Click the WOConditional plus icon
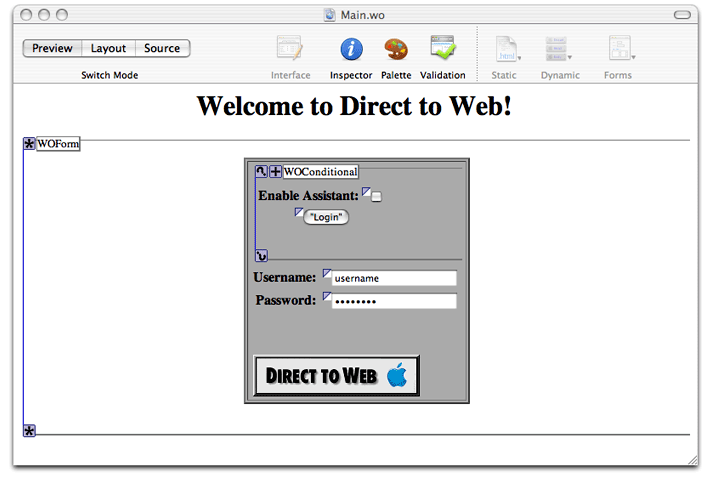This screenshot has width=712, height=480. [x=275, y=172]
